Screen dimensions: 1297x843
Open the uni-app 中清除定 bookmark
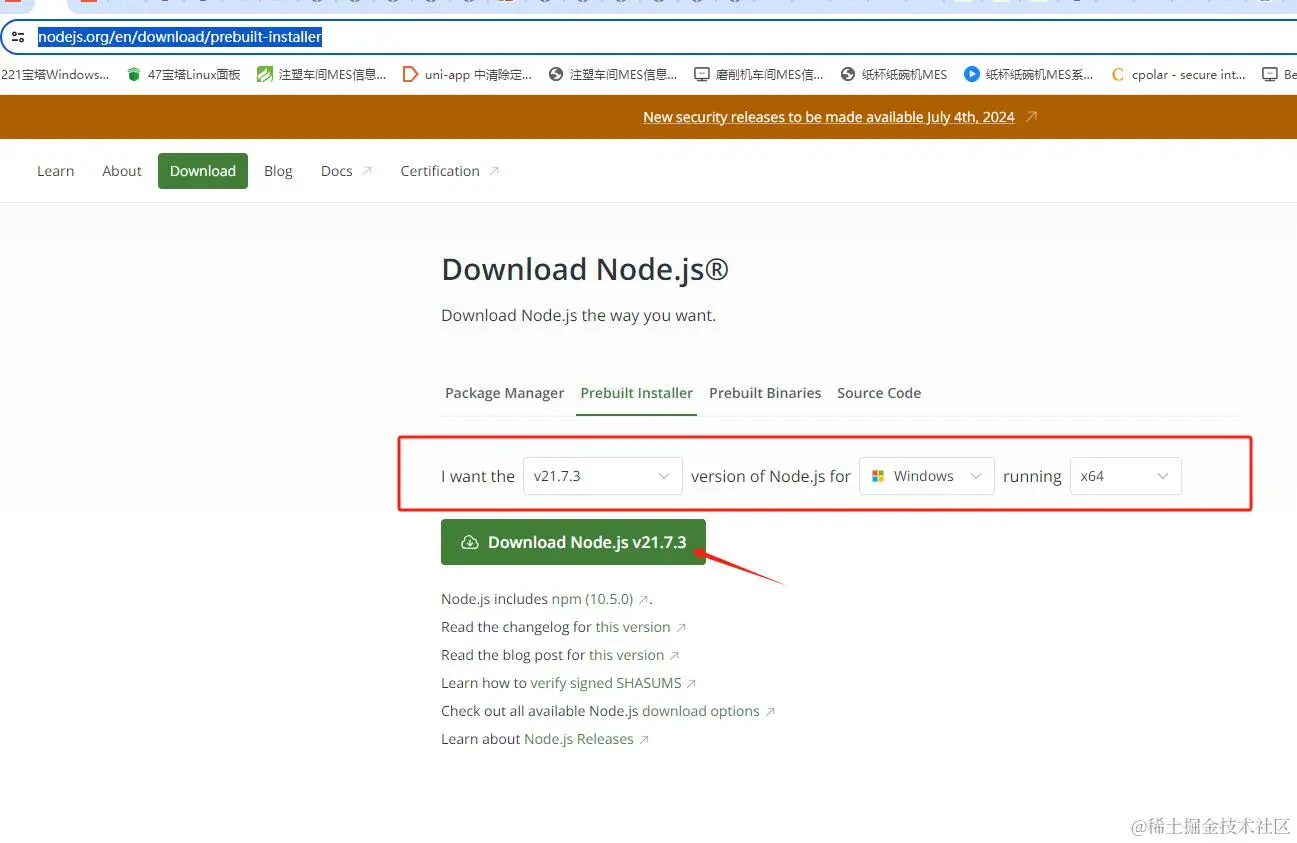tap(467, 74)
